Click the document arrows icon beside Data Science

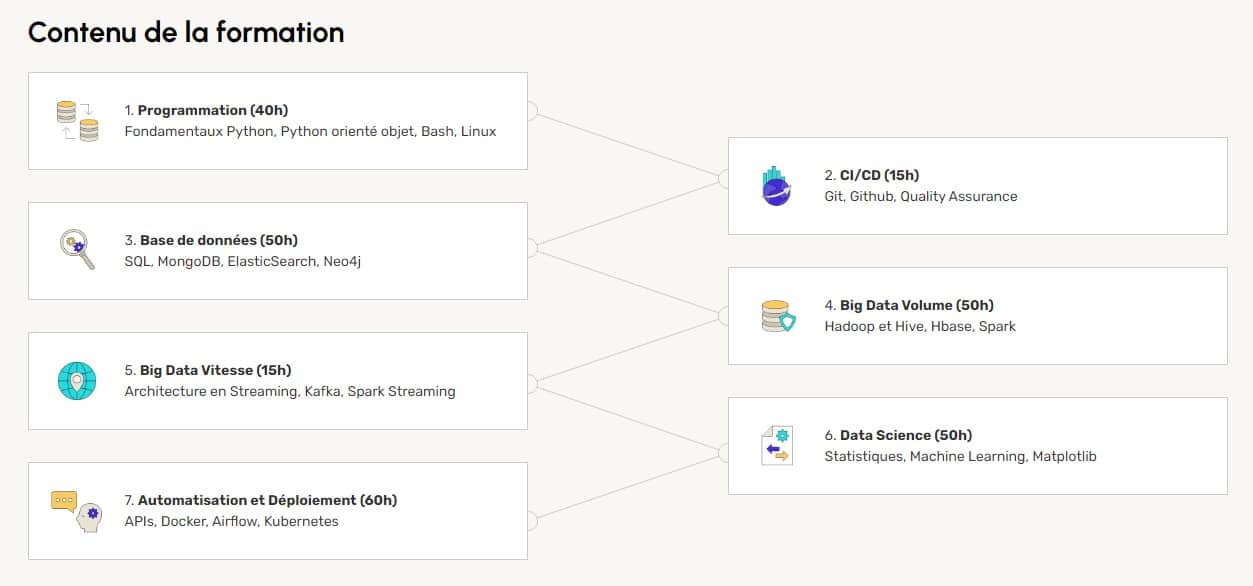click(777, 446)
